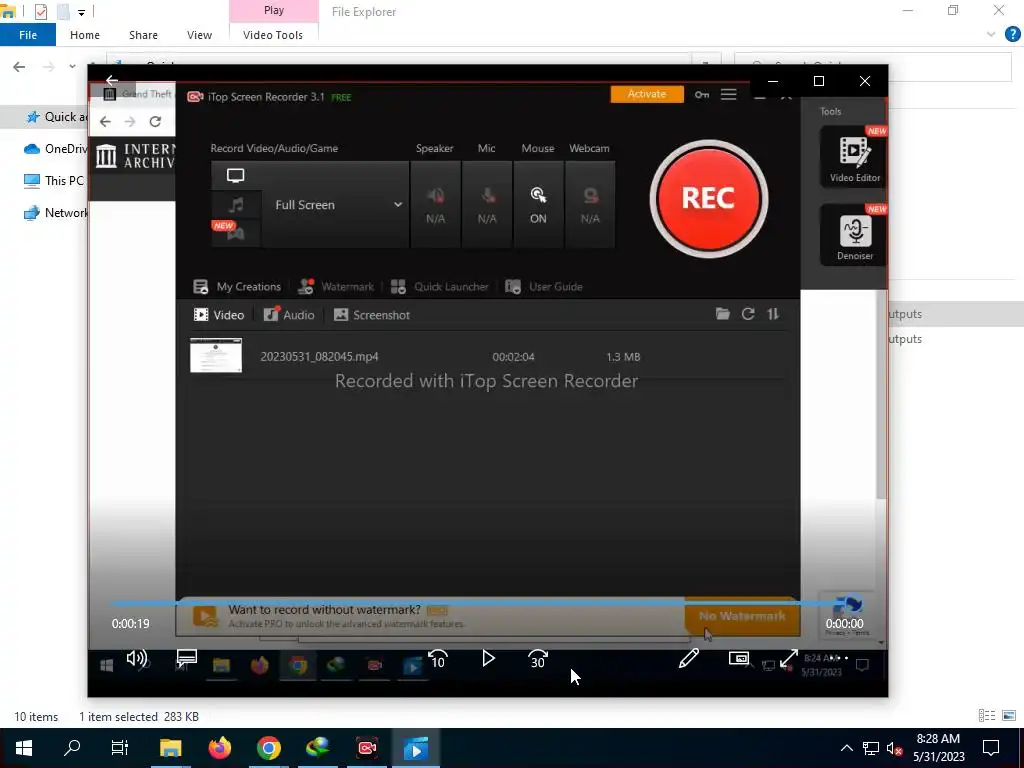Click File Explorer's back navigation arrow

19,67
